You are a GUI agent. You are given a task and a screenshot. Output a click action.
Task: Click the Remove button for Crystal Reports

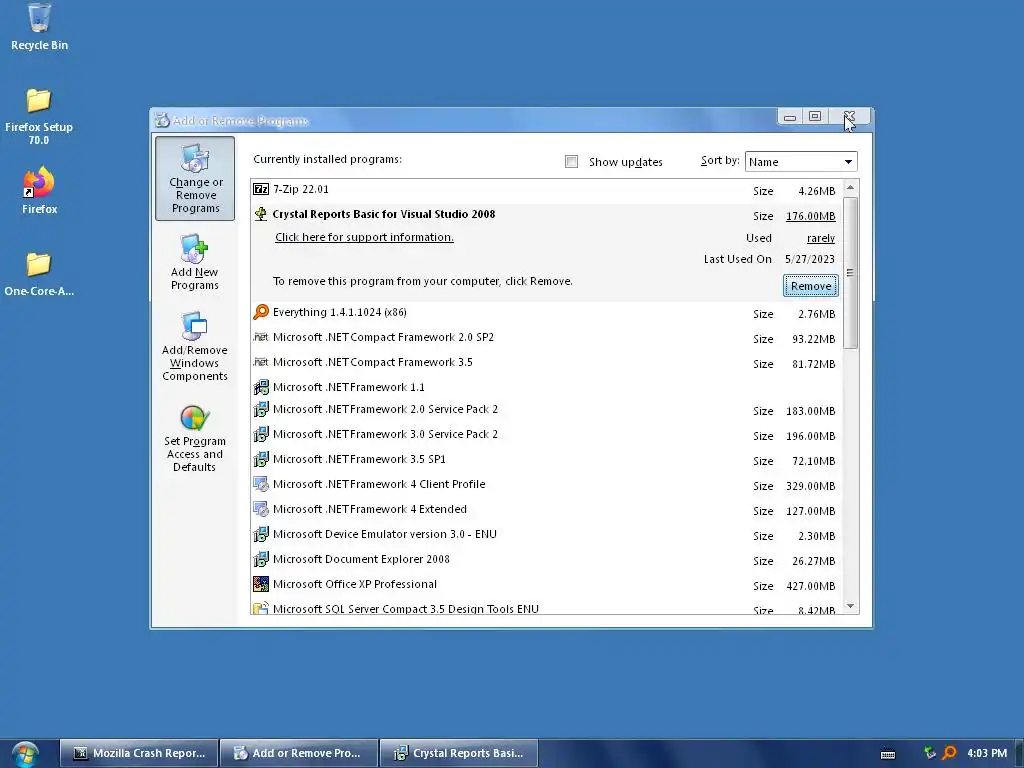click(x=810, y=286)
